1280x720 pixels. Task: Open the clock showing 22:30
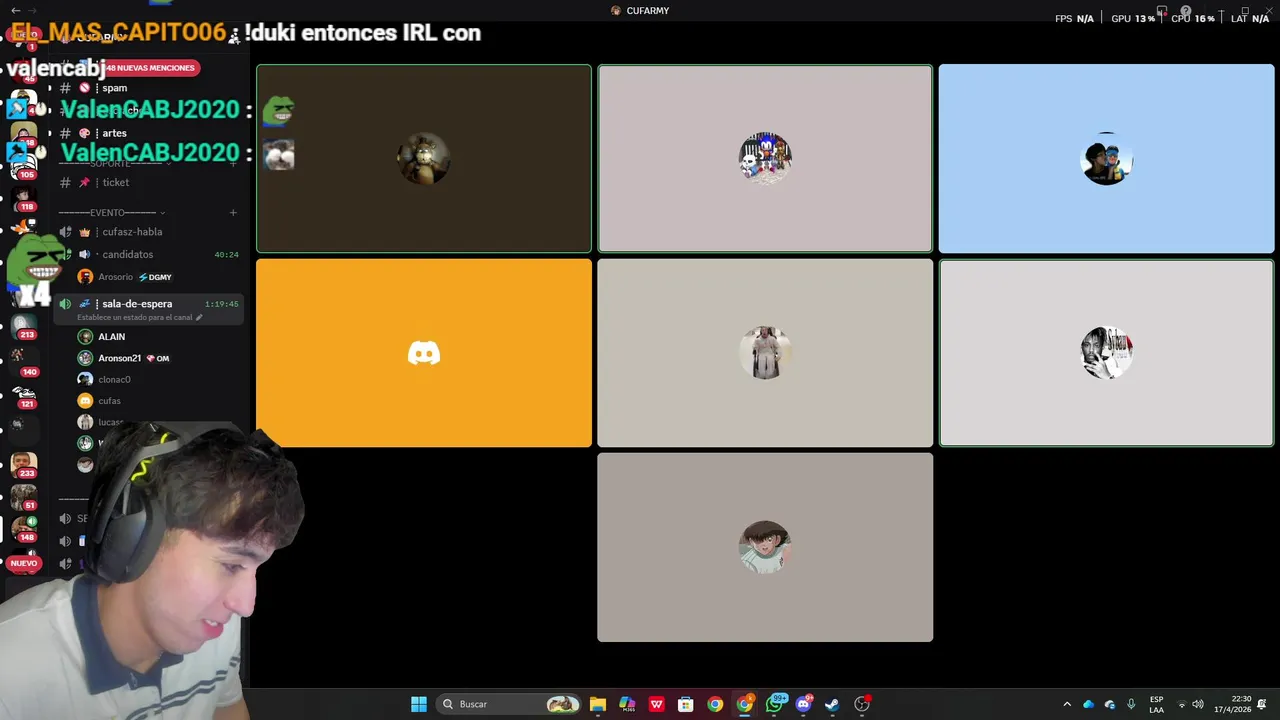click(1232, 704)
